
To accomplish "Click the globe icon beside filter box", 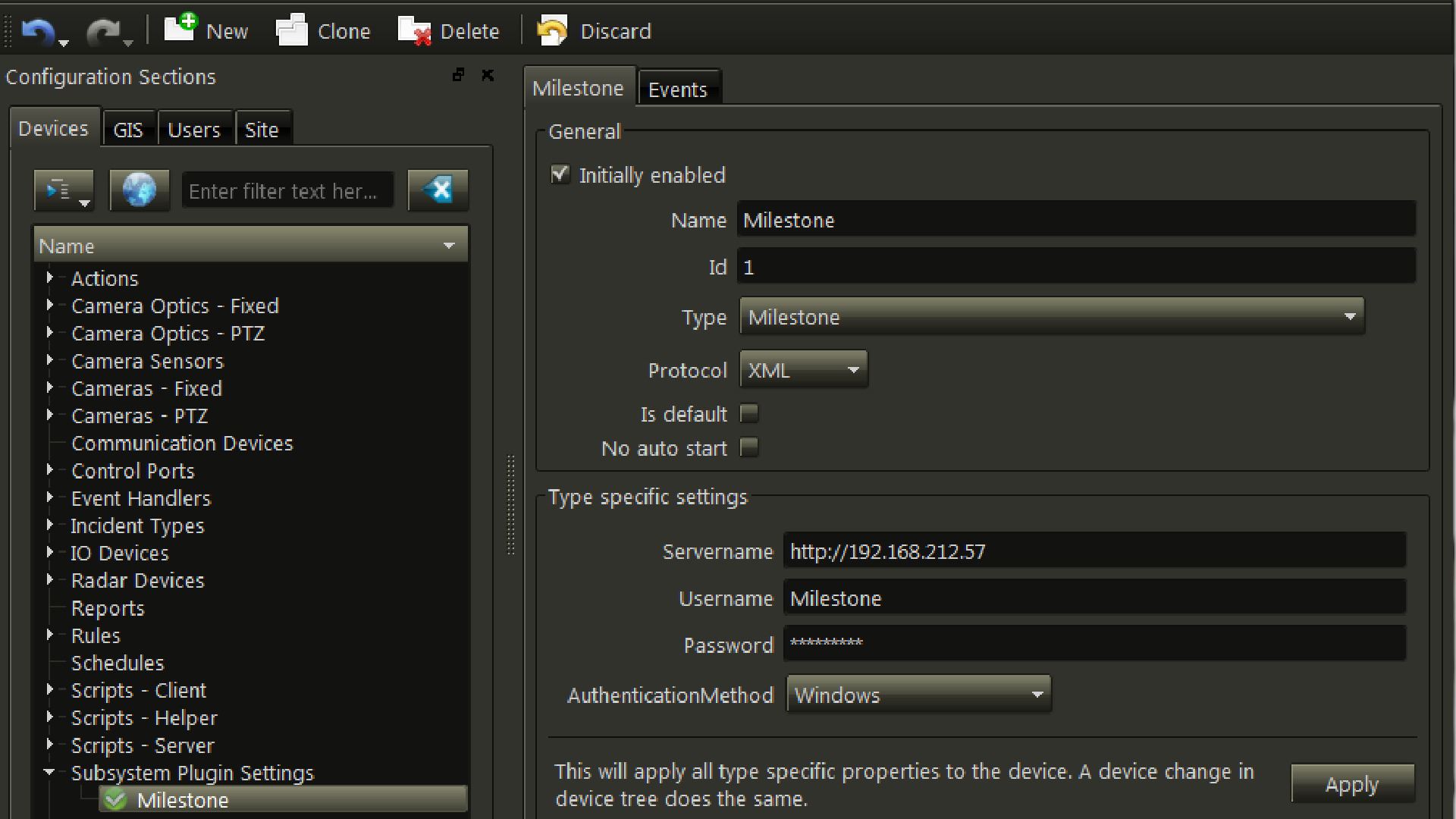I will tap(139, 190).
